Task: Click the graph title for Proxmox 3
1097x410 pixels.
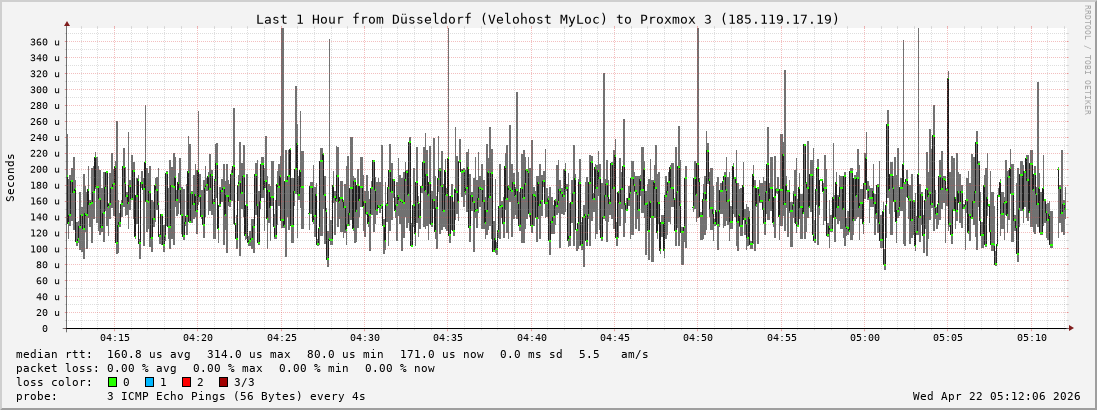Action: point(547,19)
